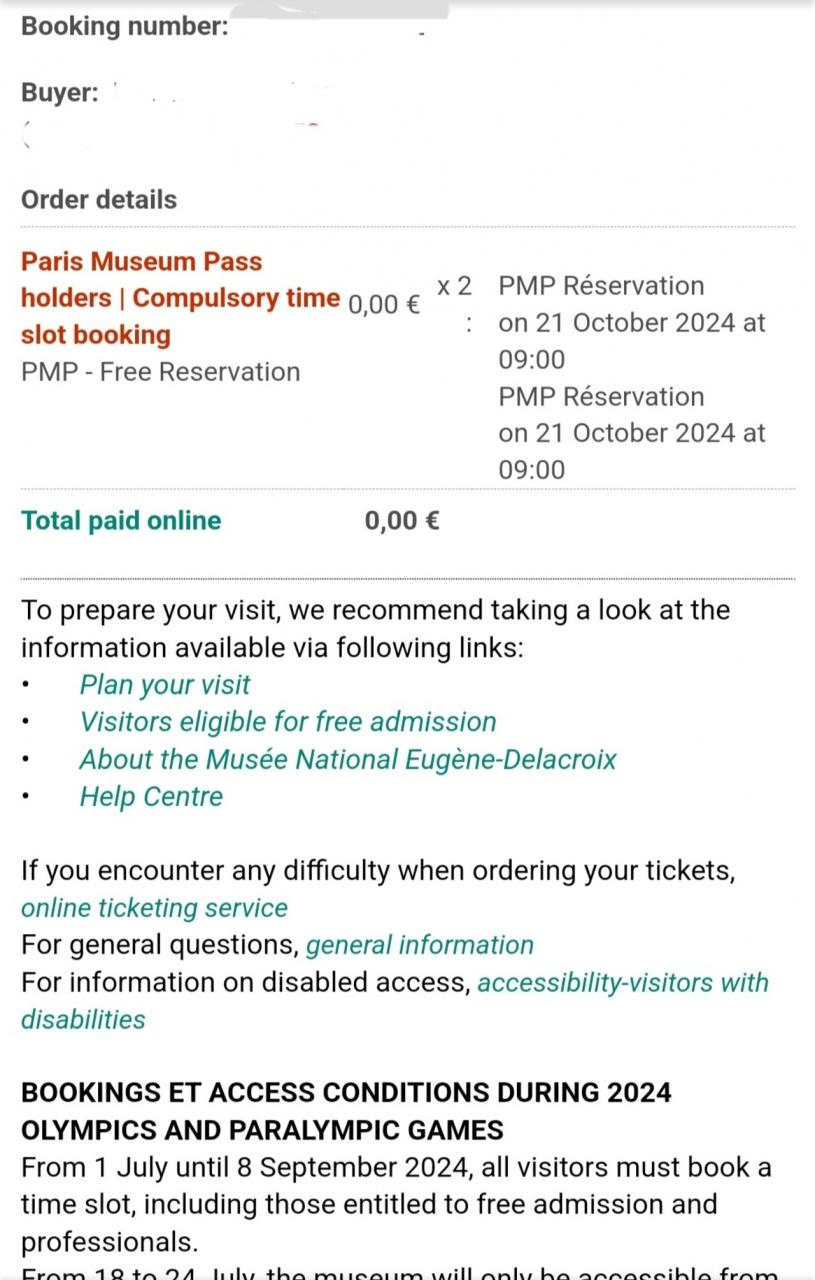The image size is (815, 1280).
Task: Open Visitors eligible for free admission link
Action: click(288, 722)
